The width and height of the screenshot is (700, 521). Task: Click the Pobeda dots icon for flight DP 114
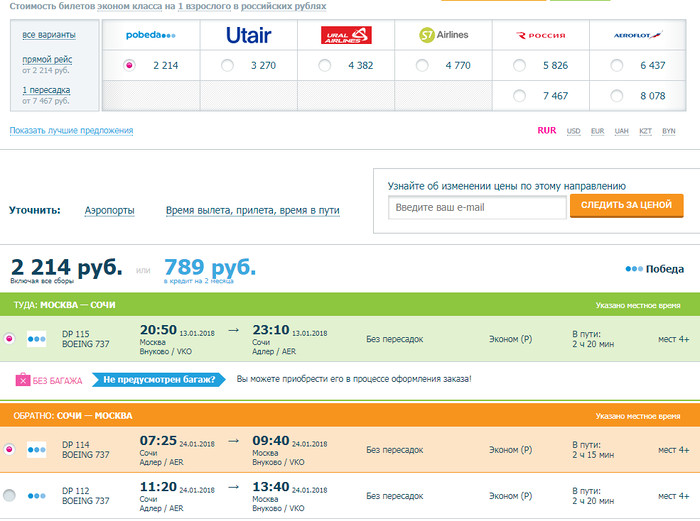[x=37, y=450]
